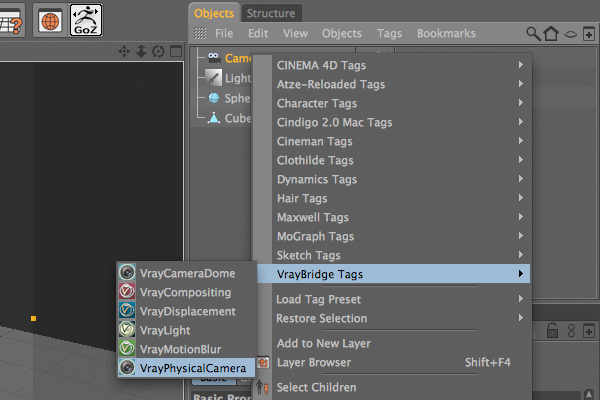Click the GoZ toolbar icon
The width and height of the screenshot is (600, 400).
pyautogui.click(x=86, y=20)
